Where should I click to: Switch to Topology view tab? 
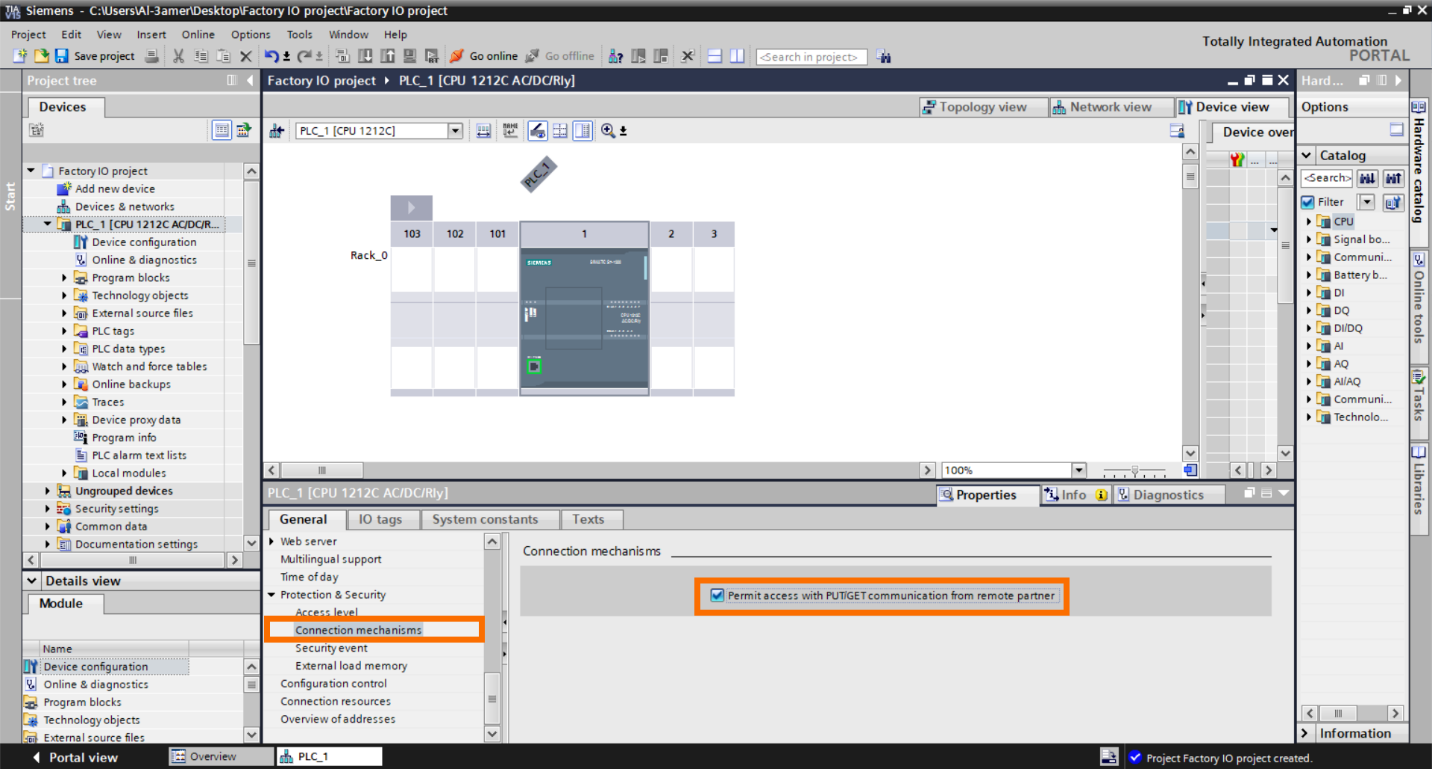(983, 107)
